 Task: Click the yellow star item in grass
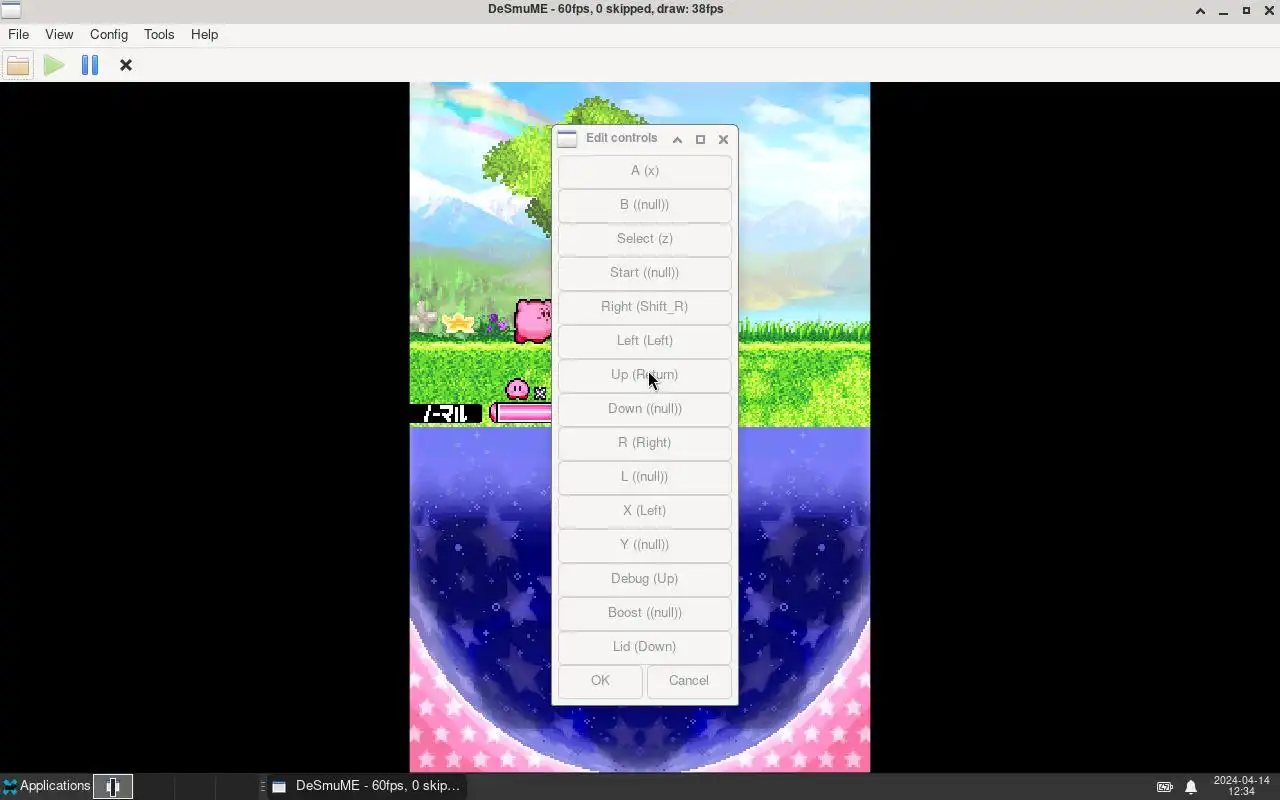(x=458, y=322)
